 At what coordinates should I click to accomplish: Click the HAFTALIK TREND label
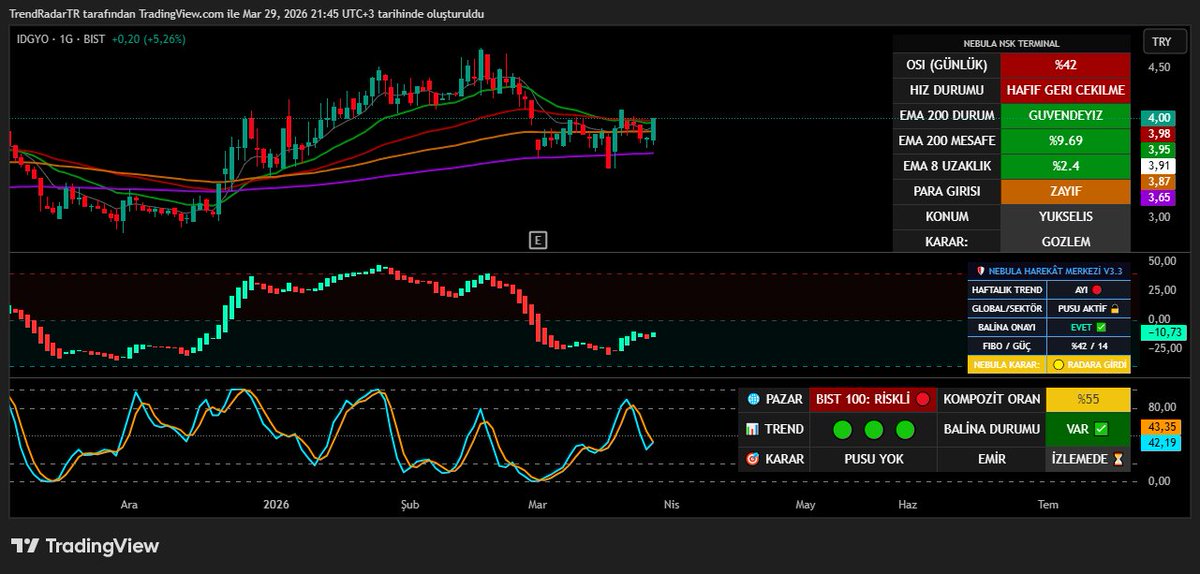(1007, 289)
